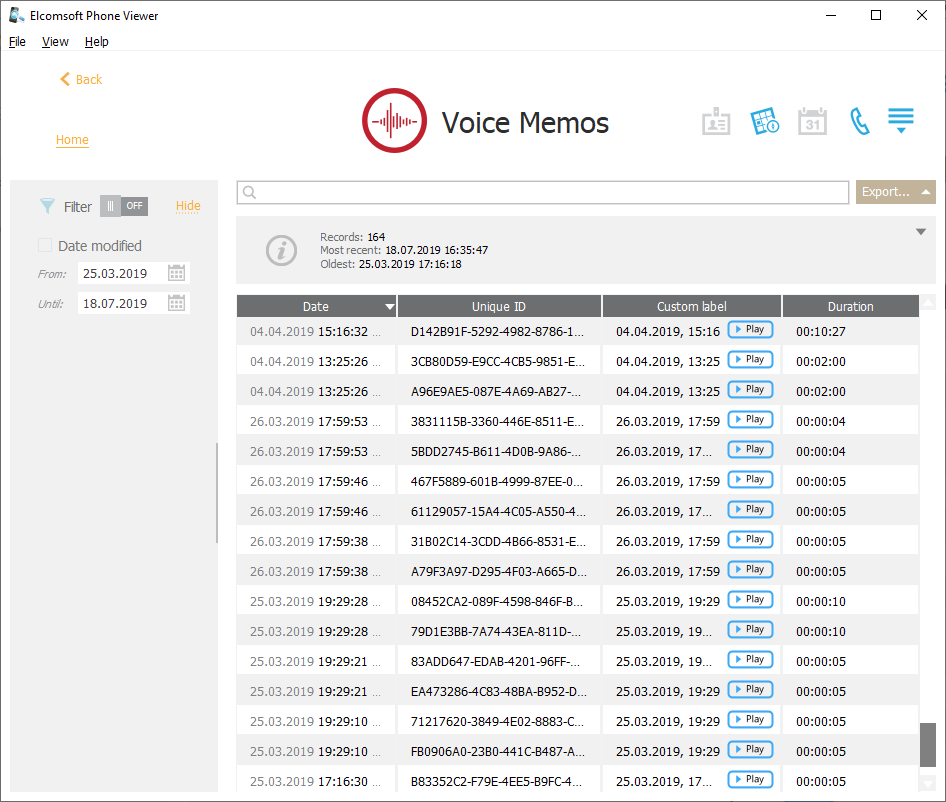This screenshot has height=802, width=946.
Task: Sort by the Date column header
Action: pos(316,307)
